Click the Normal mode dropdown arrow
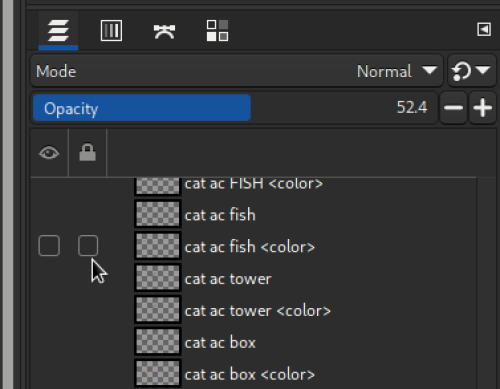The image size is (500, 389). 429,70
